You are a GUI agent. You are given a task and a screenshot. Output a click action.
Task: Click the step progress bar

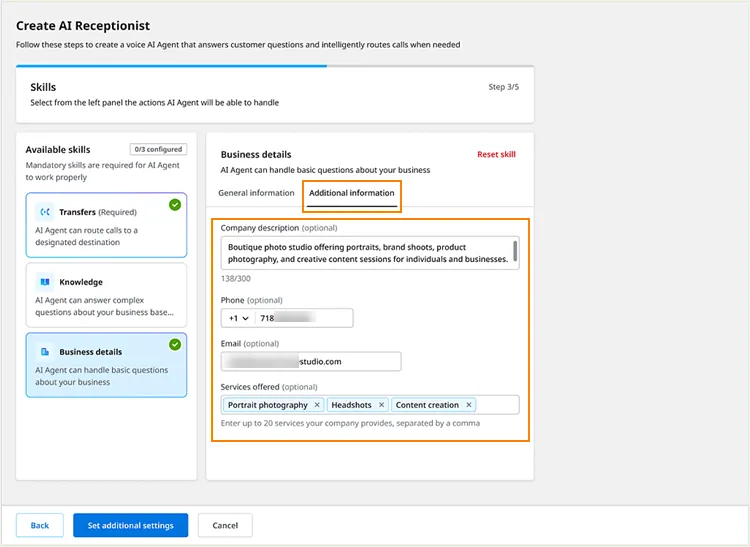coord(275,66)
